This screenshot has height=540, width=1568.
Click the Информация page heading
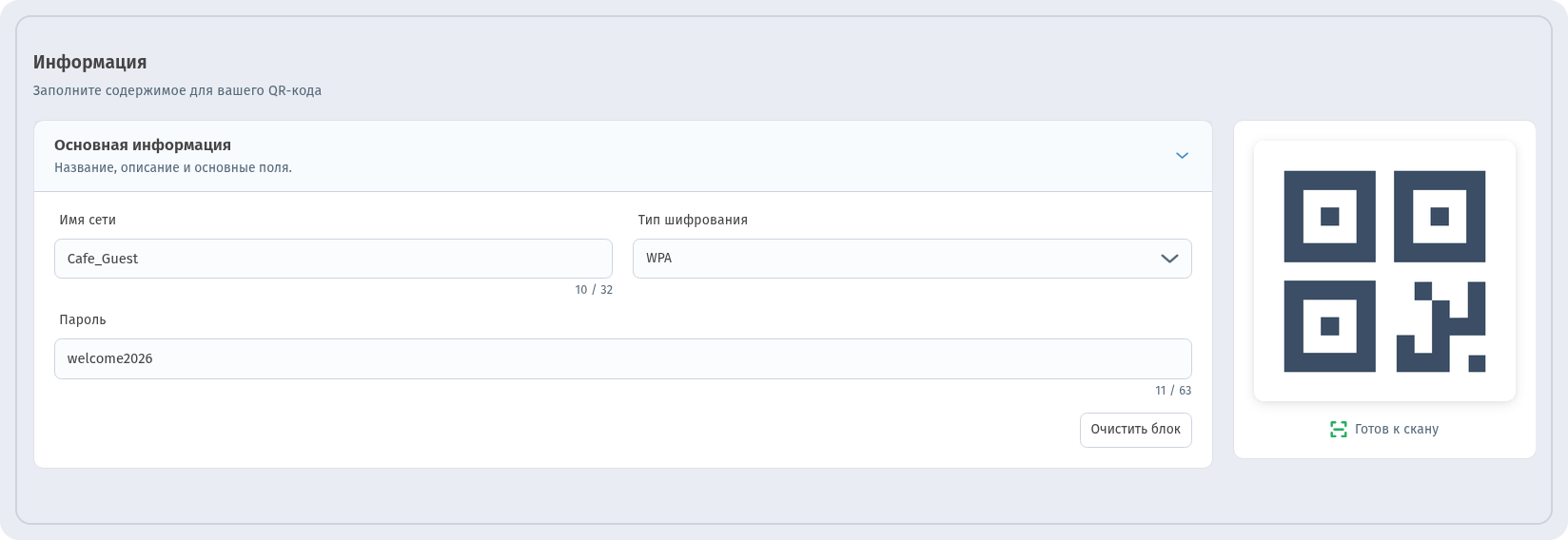[x=89, y=62]
